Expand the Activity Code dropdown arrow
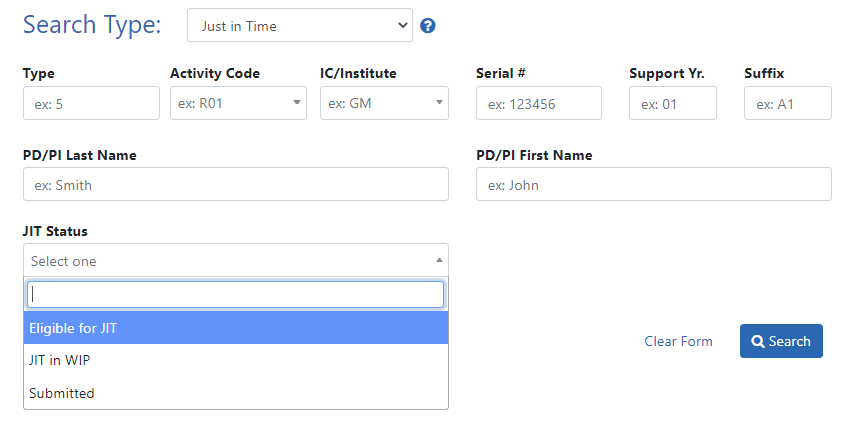This screenshot has width=847, height=422. click(297, 103)
